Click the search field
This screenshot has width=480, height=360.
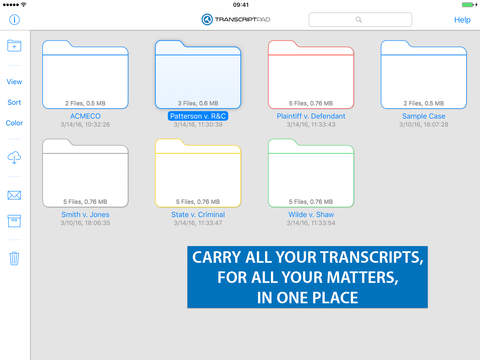pos(360,20)
